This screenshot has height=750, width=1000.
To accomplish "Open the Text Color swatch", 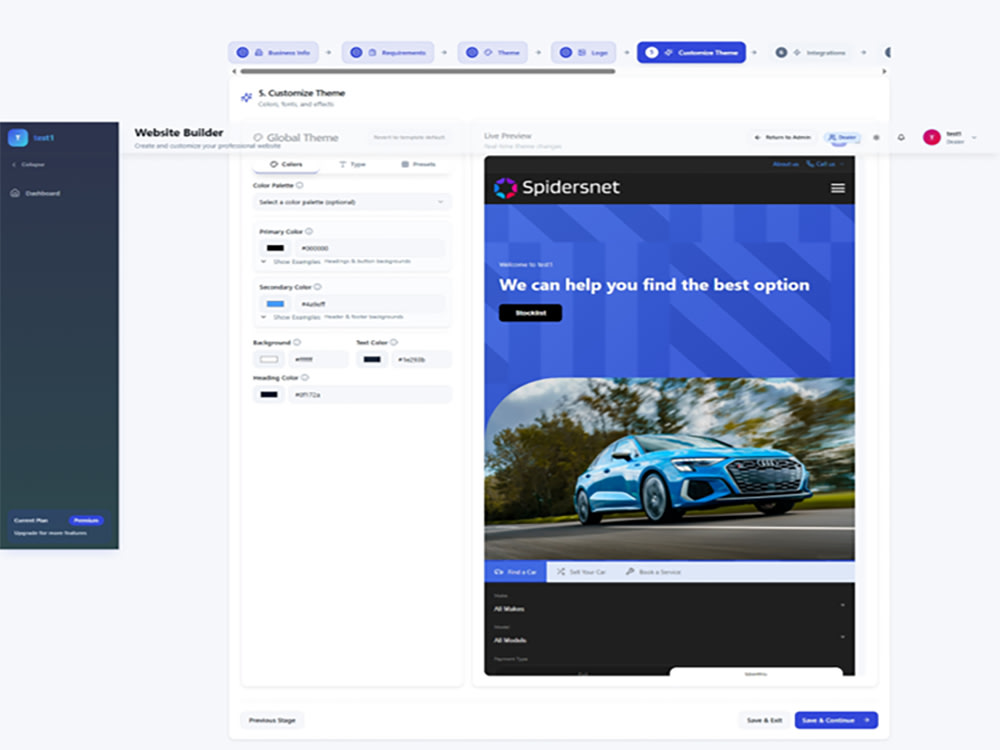I will tap(372, 360).
